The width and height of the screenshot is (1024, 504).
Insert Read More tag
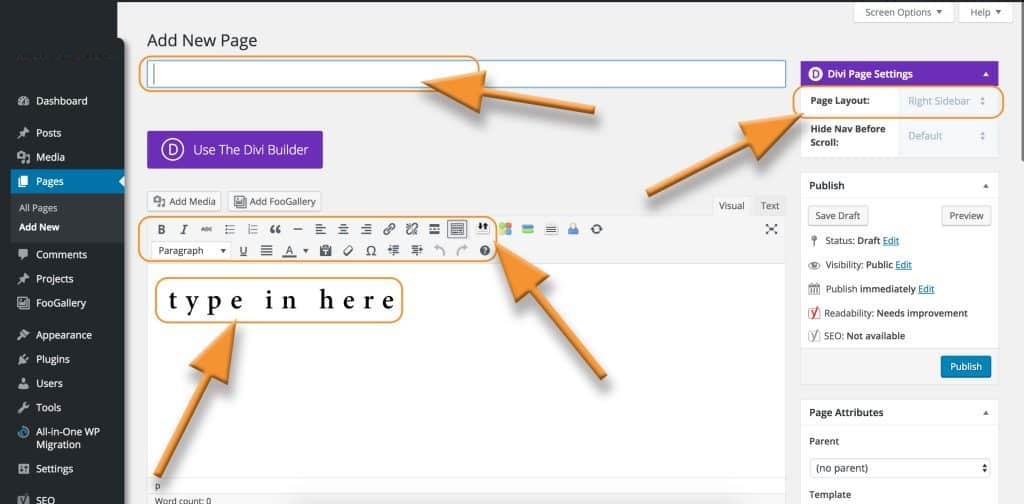point(434,229)
